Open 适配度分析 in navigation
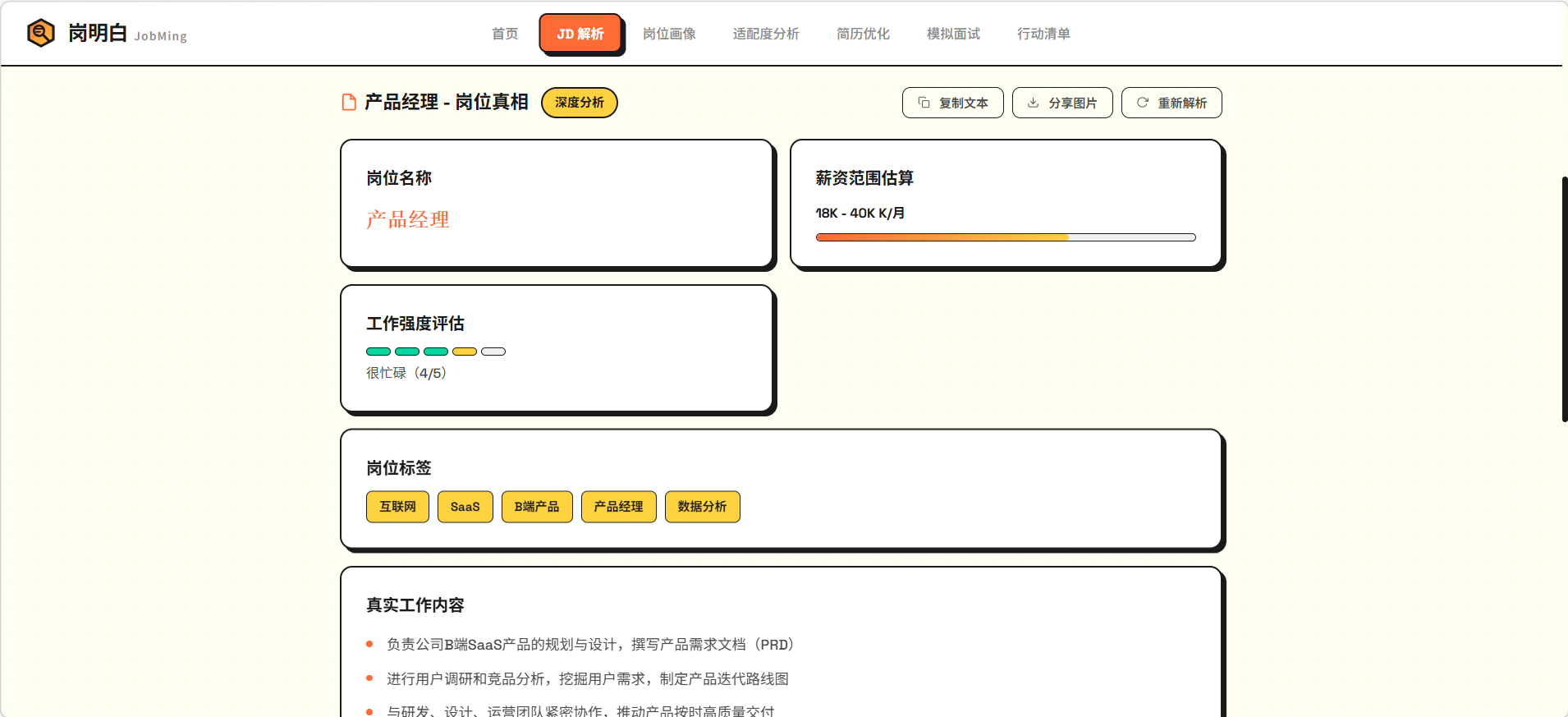Image resolution: width=1568 pixels, height=717 pixels. [766, 34]
